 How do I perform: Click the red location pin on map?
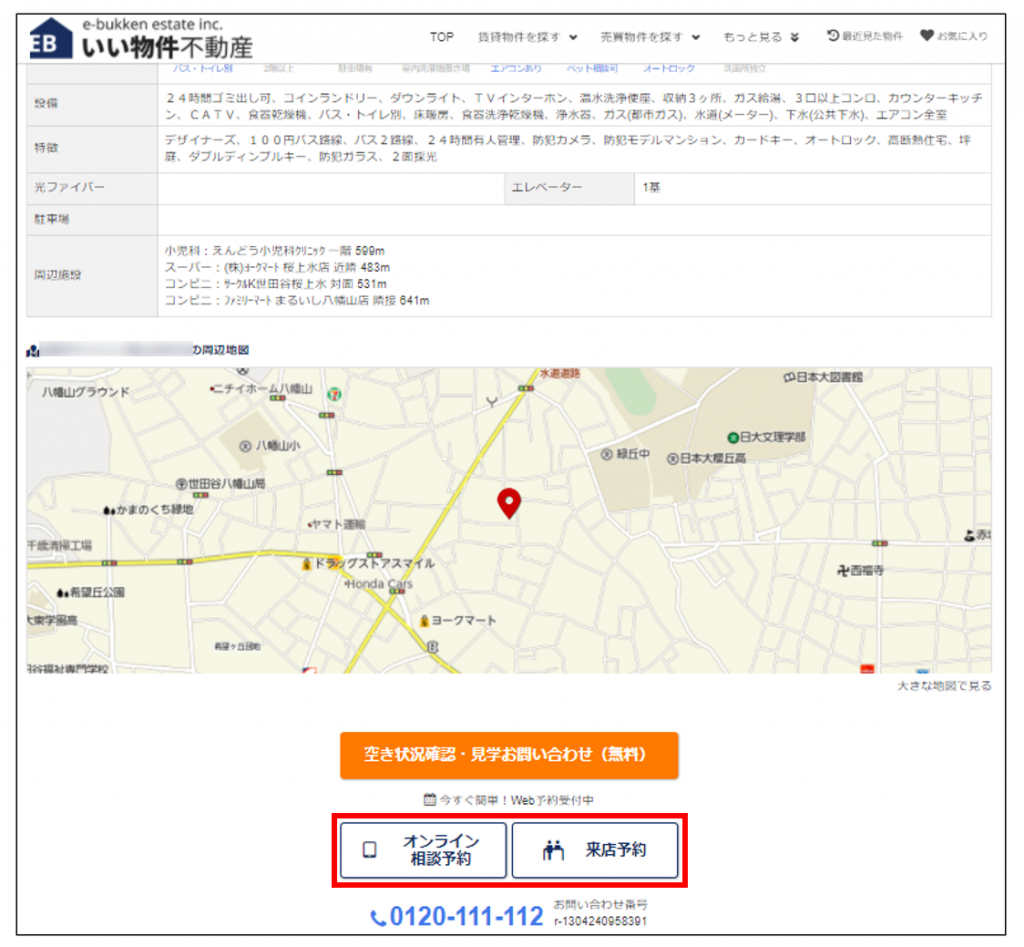(x=509, y=502)
